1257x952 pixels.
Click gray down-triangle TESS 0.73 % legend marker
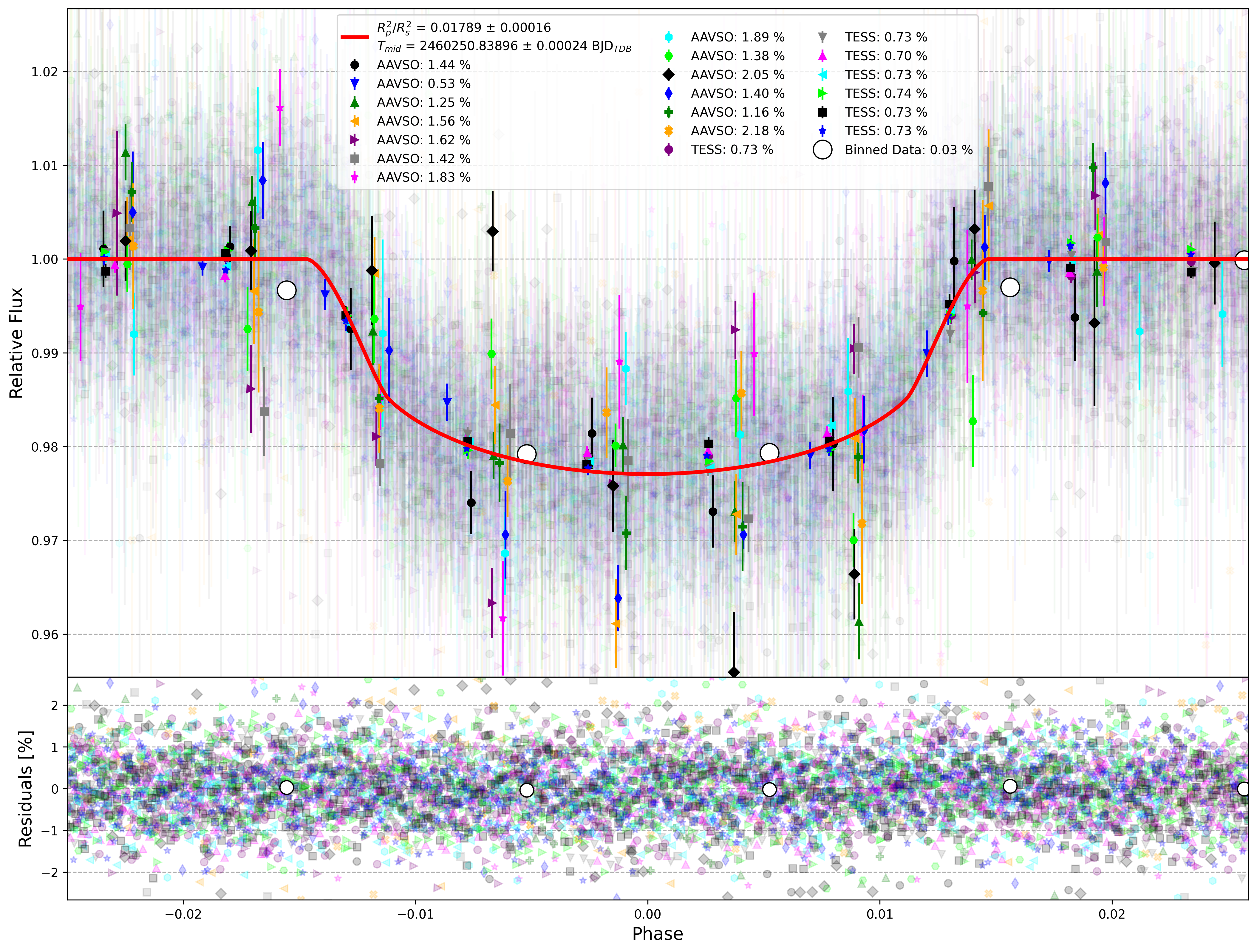(x=822, y=37)
